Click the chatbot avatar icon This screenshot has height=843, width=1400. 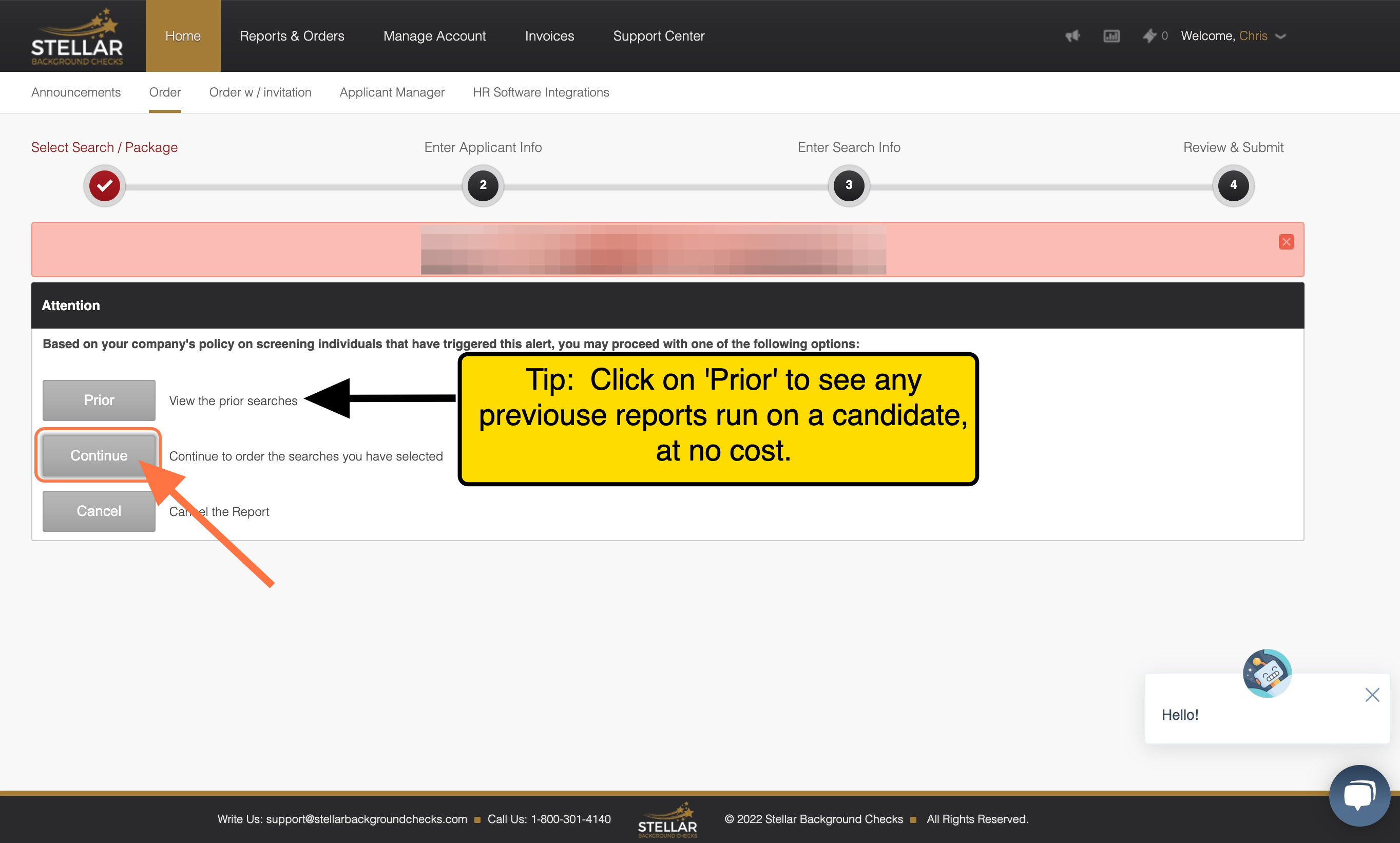1267,673
